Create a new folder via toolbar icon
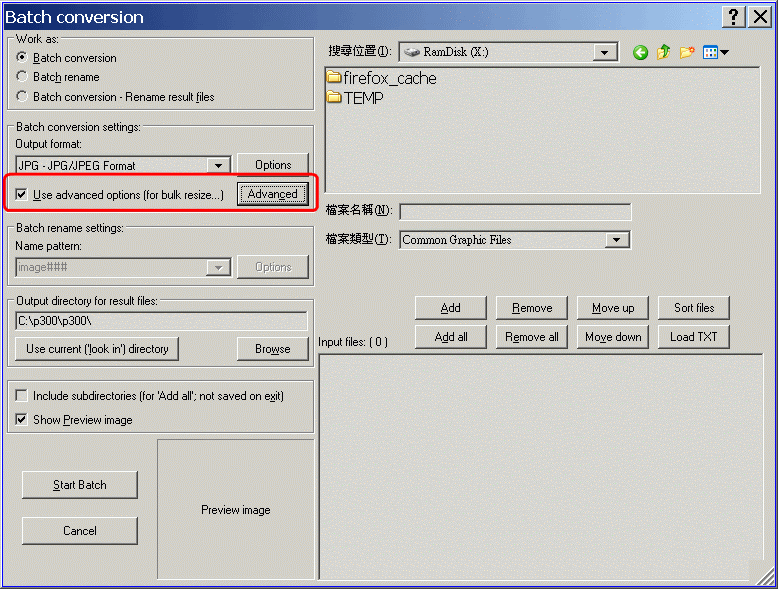This screenshot has width=778, height=589. (686, 53)
